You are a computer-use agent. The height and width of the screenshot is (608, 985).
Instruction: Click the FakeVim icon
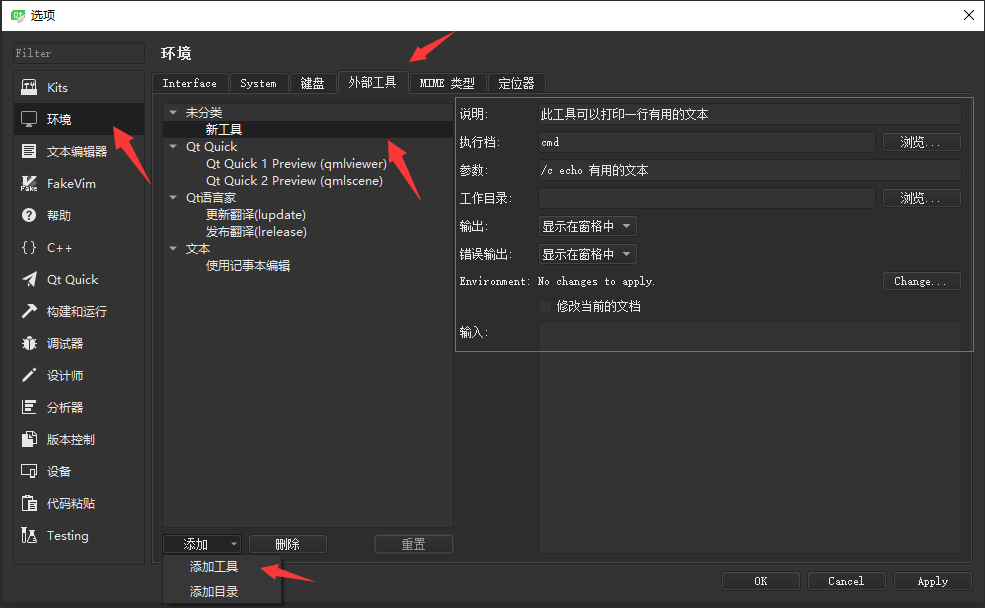29,183
